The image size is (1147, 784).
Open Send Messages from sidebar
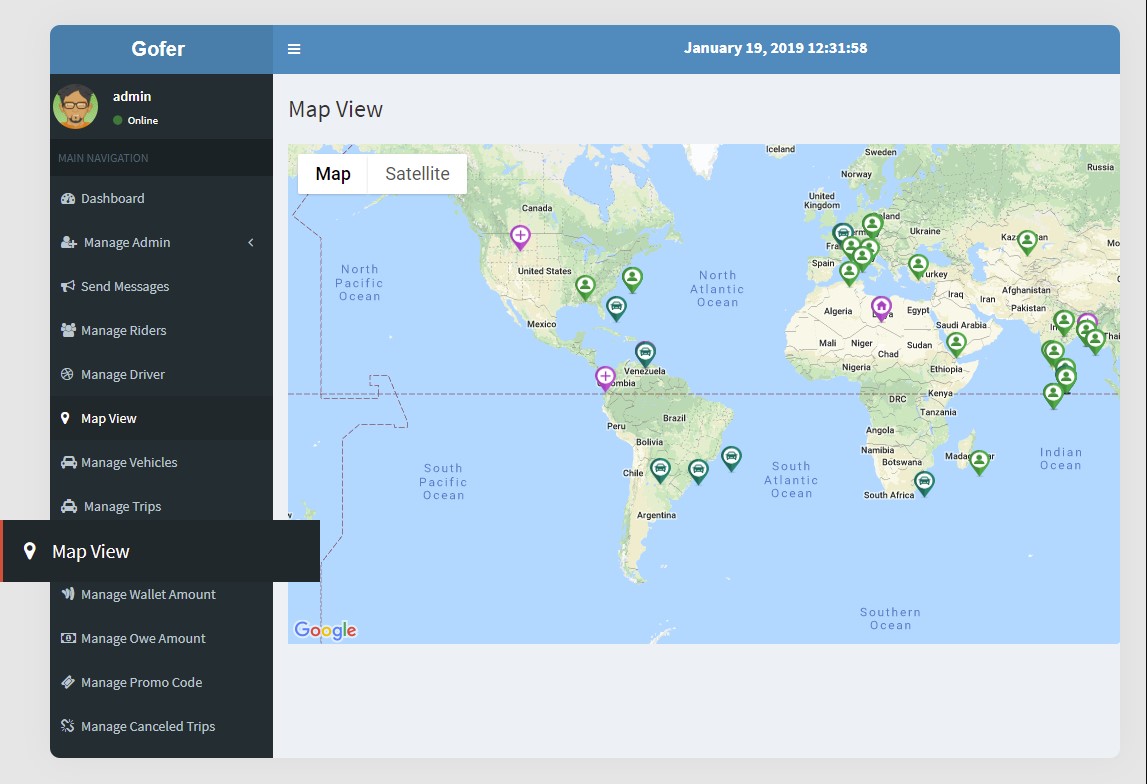(x=124, y=286)
